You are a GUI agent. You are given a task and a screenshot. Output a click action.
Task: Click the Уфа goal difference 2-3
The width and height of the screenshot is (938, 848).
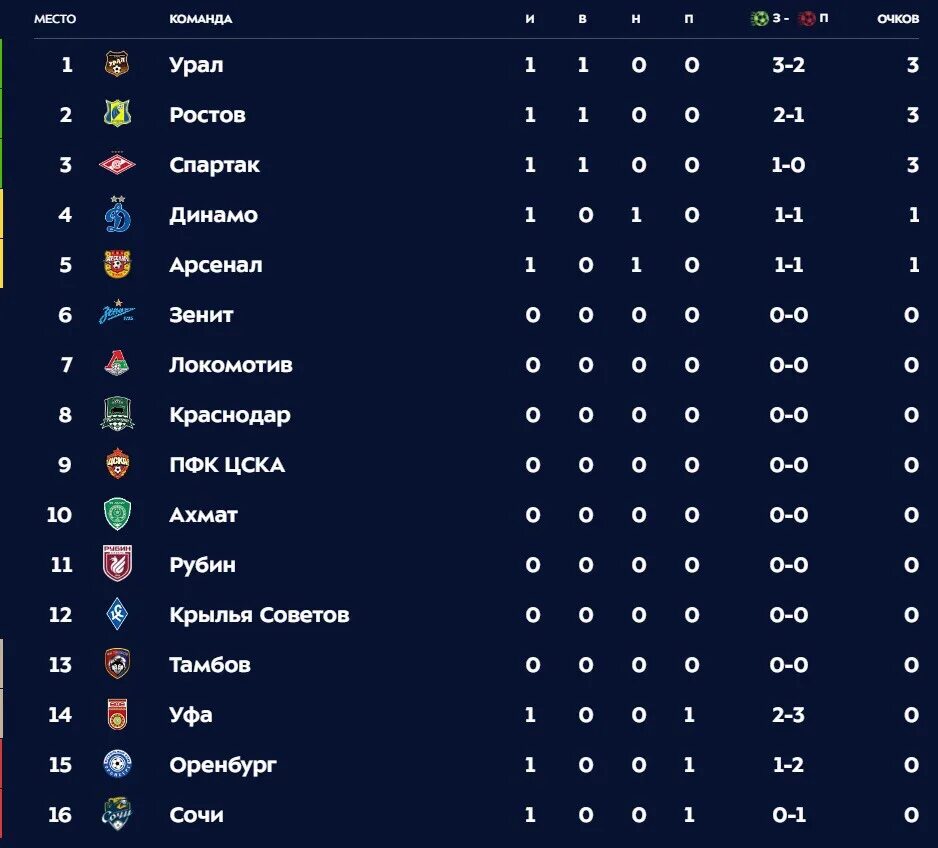click(x=788, y=715)
